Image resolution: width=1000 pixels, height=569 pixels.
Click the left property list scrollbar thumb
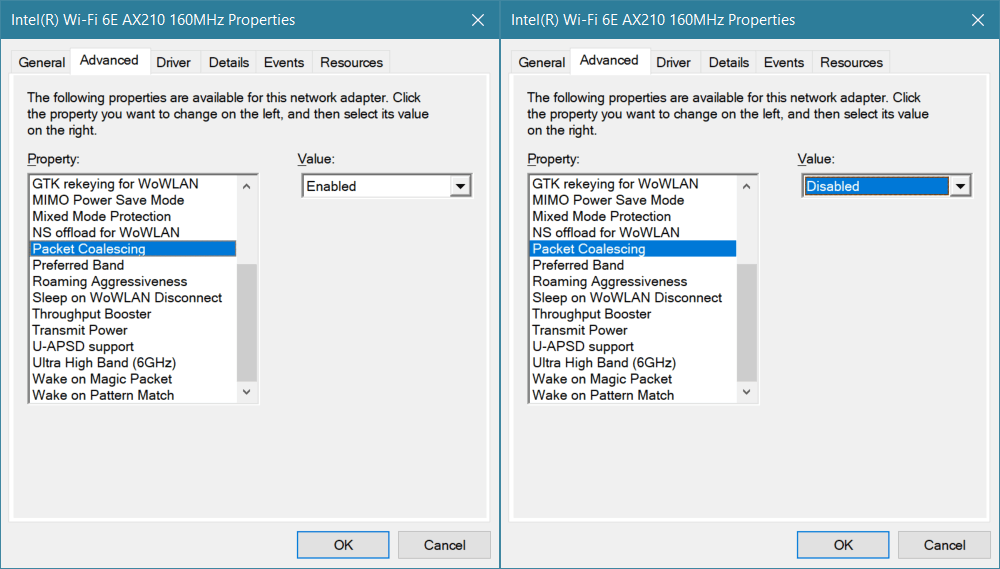pyautogui.click(x=247, y=322)
